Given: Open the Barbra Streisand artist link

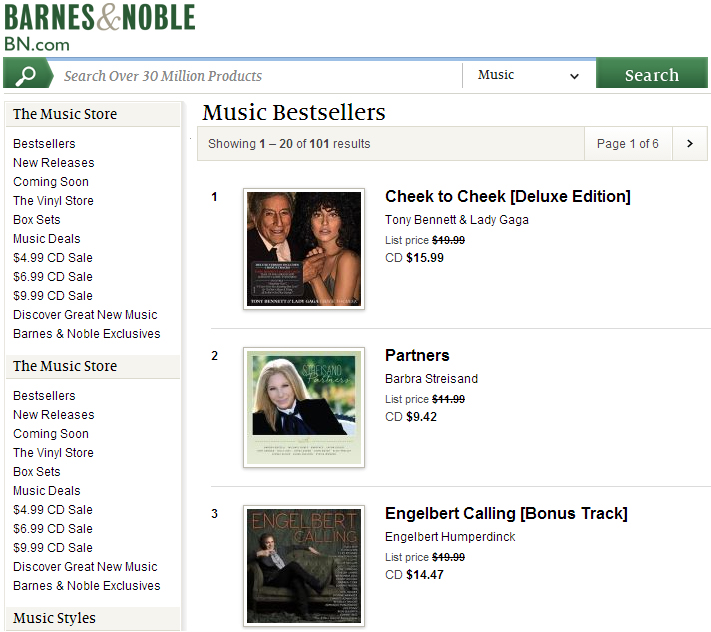Looking at the screenshot, I should (431, 379).
